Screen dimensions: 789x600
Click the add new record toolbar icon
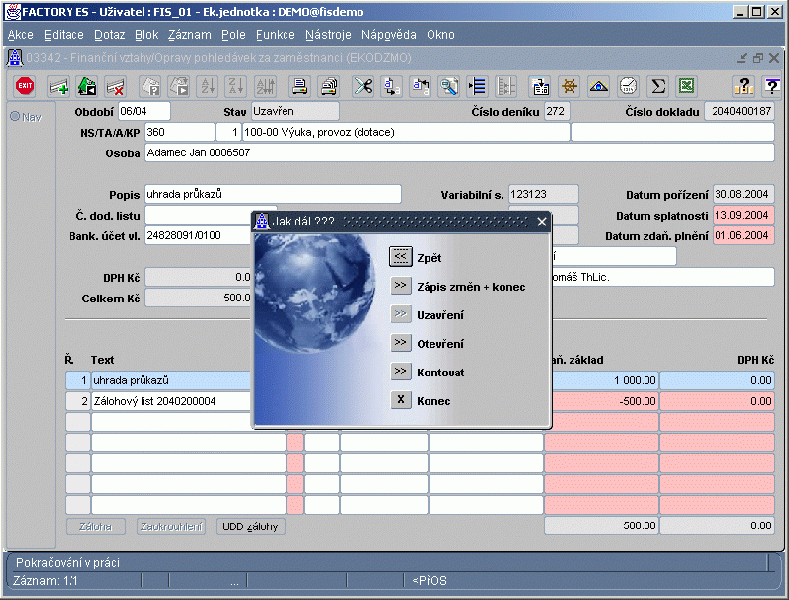pyautogui.click(x=58, y=87)
